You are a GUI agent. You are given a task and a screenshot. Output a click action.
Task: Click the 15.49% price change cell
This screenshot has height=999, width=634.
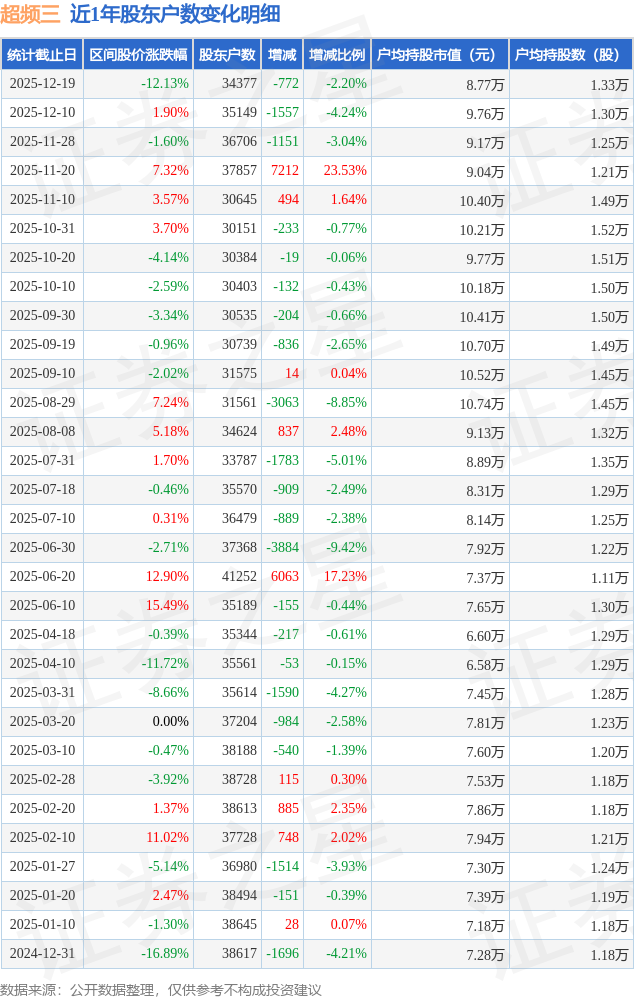[x=167, y=606]
